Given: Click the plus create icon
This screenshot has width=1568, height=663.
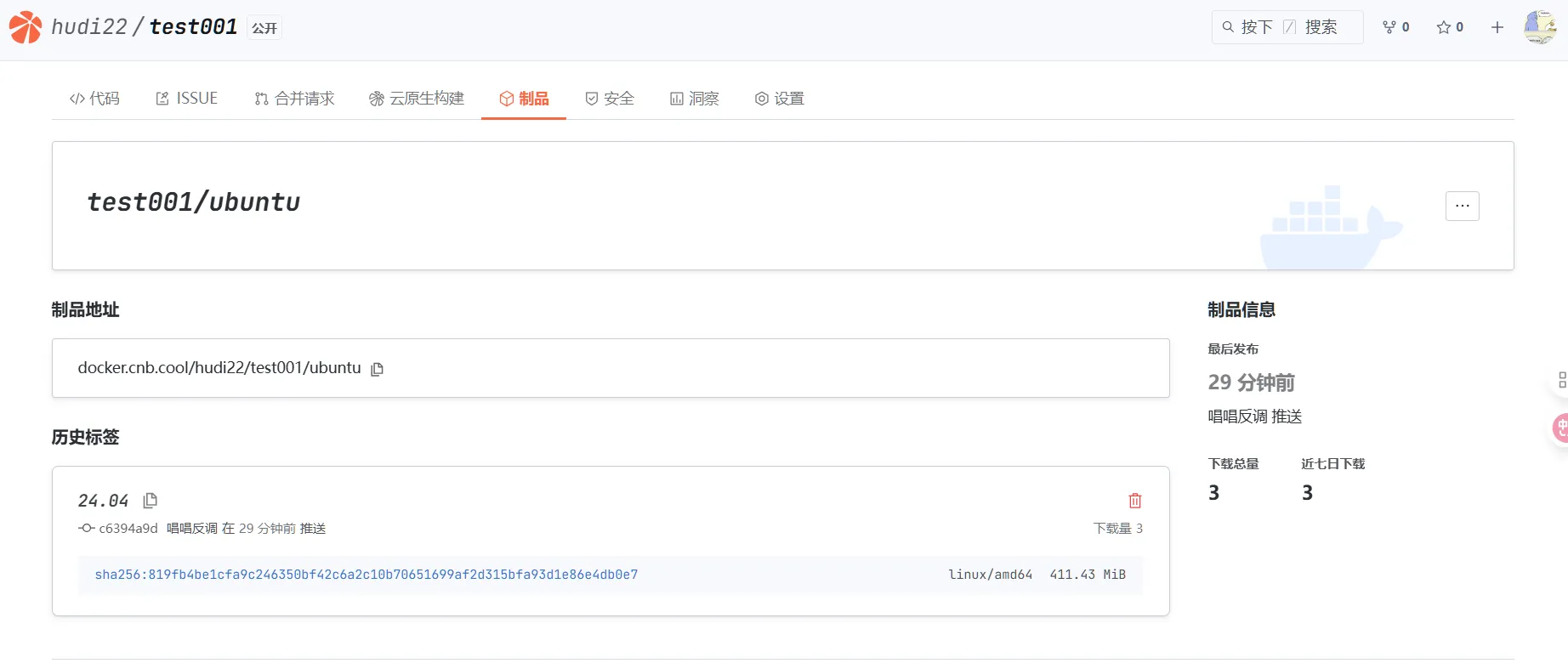Looking at the screenshot, I should click(x=1497, y=27).
